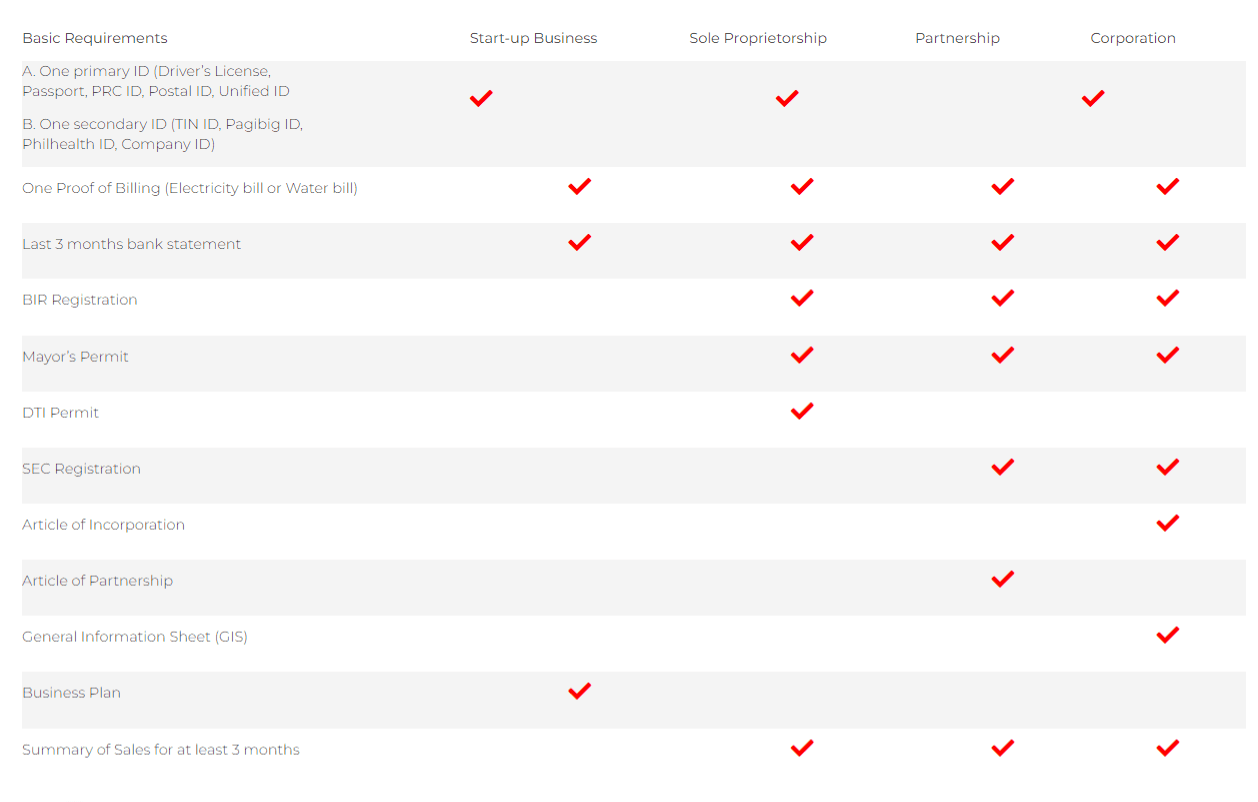Click the Article of Incorporation checkmark
This screenshot has width=1258, height=802.
1168,523
